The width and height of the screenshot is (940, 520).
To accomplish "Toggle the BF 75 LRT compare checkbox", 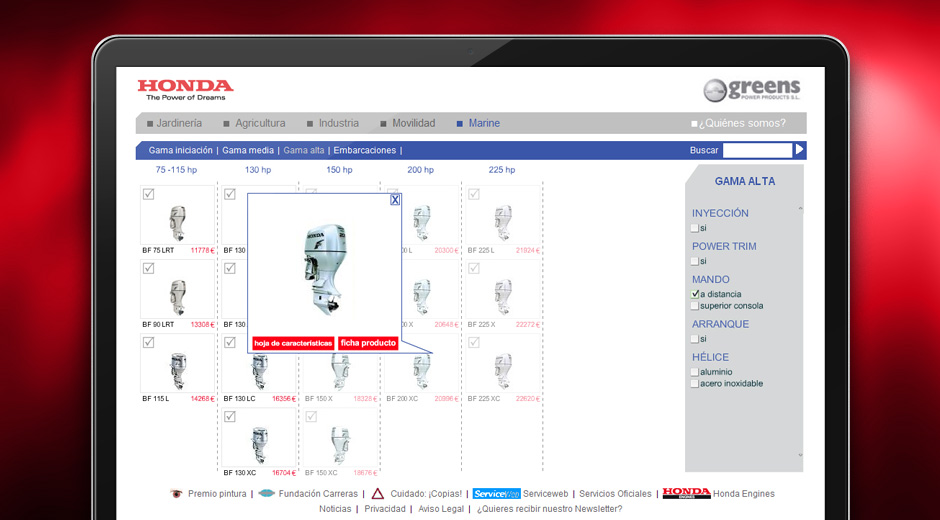I will (x=149, y=194).
